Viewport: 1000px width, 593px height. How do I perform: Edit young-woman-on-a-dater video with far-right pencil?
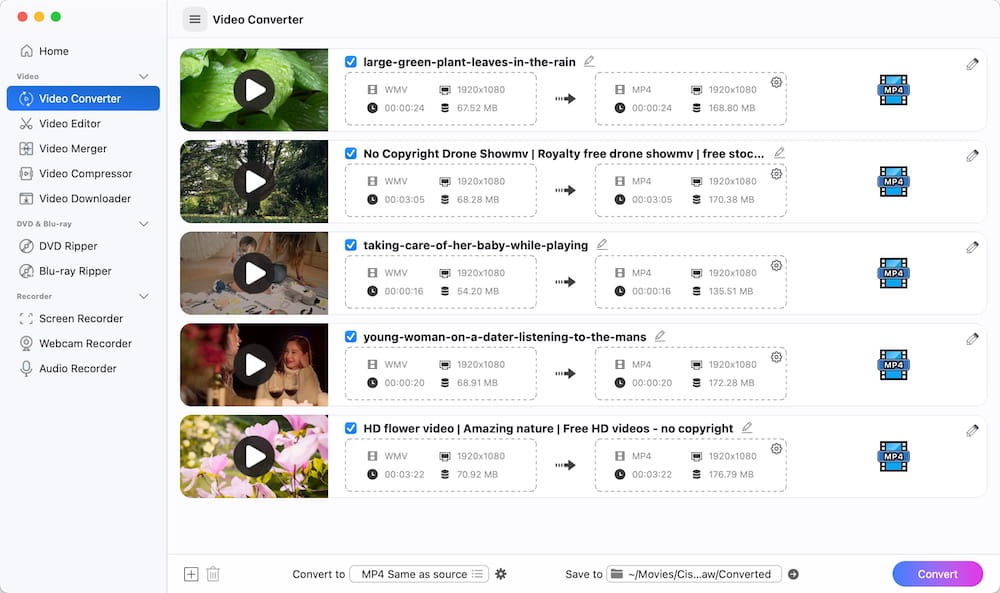972,339
